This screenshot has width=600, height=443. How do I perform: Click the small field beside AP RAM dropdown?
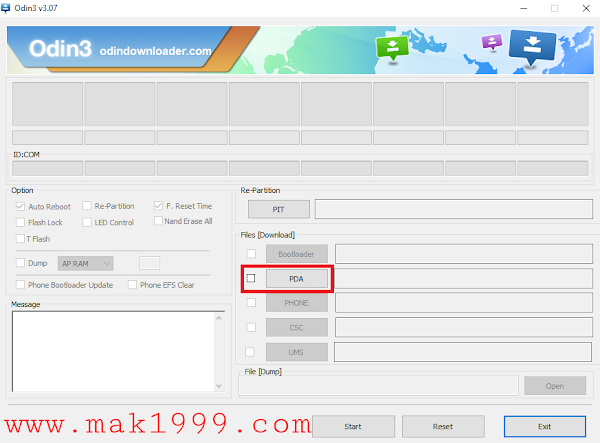150,263
